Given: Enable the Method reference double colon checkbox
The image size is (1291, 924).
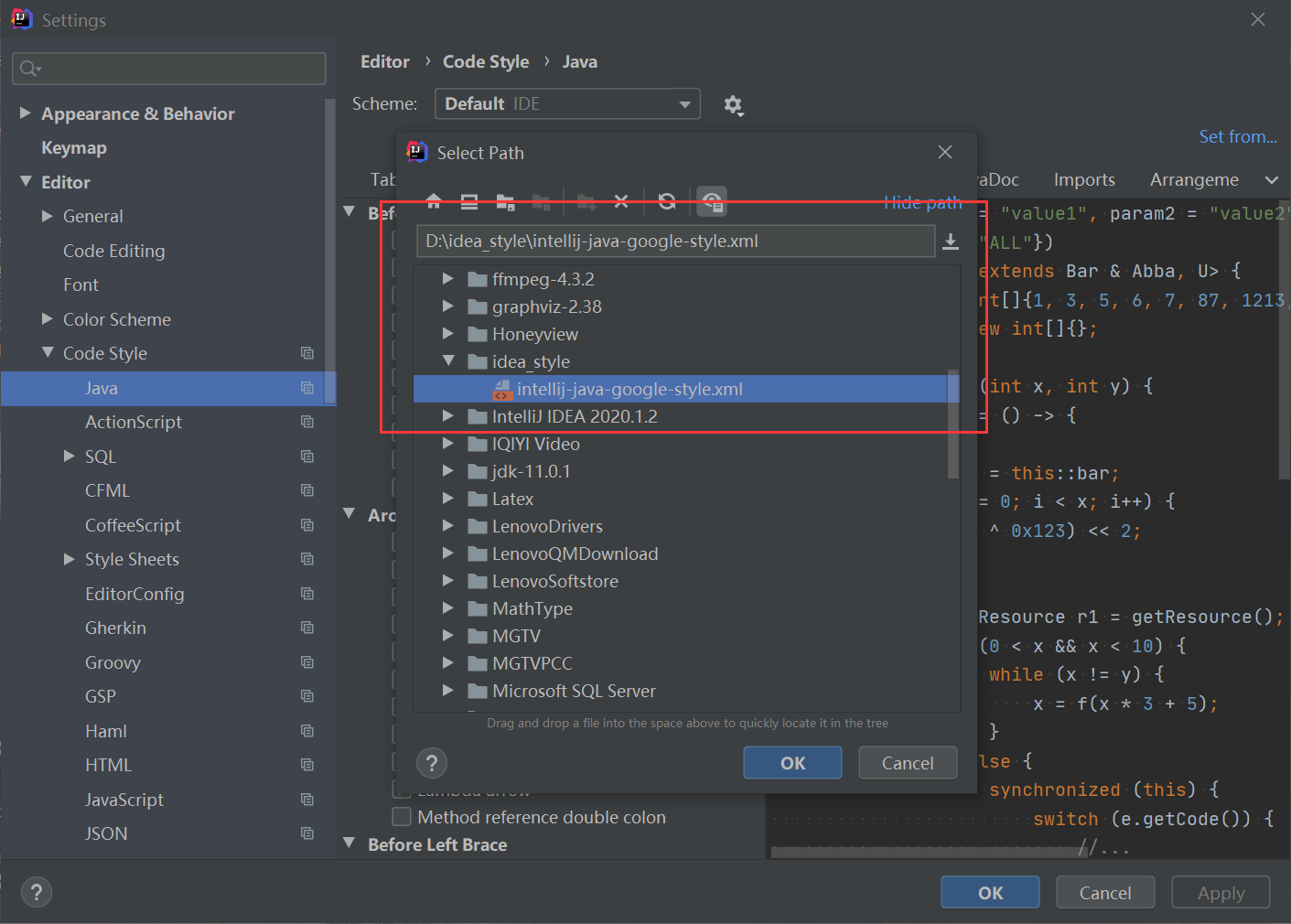Looking at the screenshot, I should pos(401,817).
